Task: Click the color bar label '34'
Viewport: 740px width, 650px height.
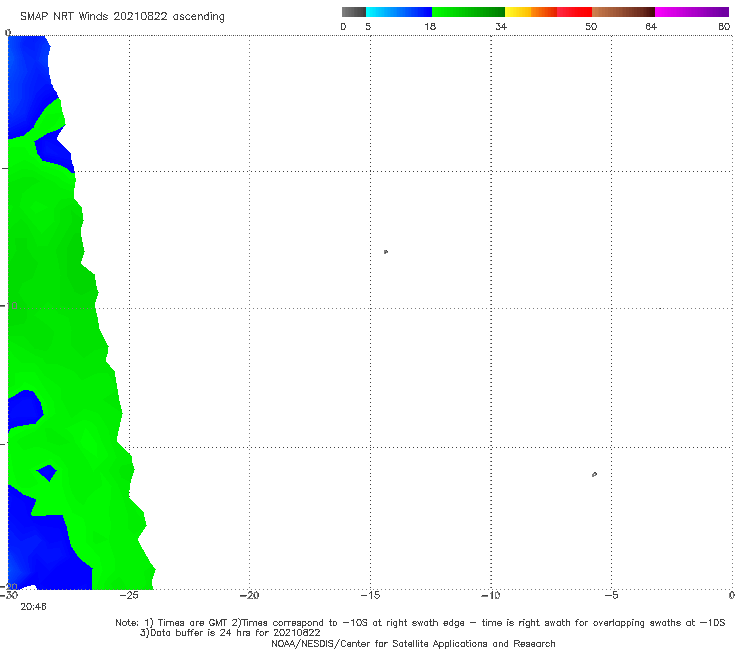Action: (x=501, y=26)
